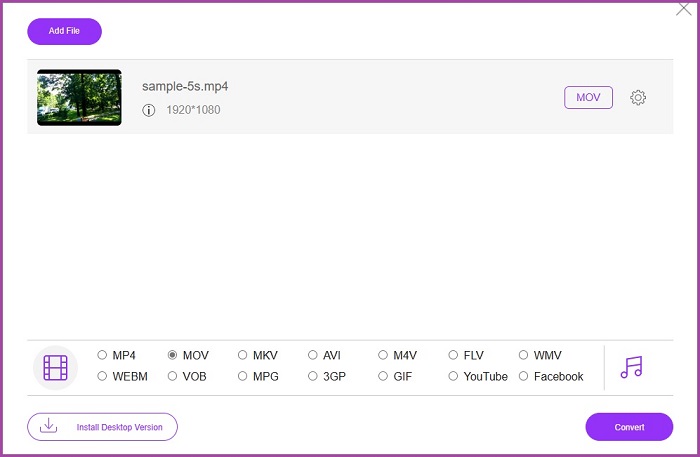Select the AVI radio button
700x457 pixels.
tap(313, 355)
